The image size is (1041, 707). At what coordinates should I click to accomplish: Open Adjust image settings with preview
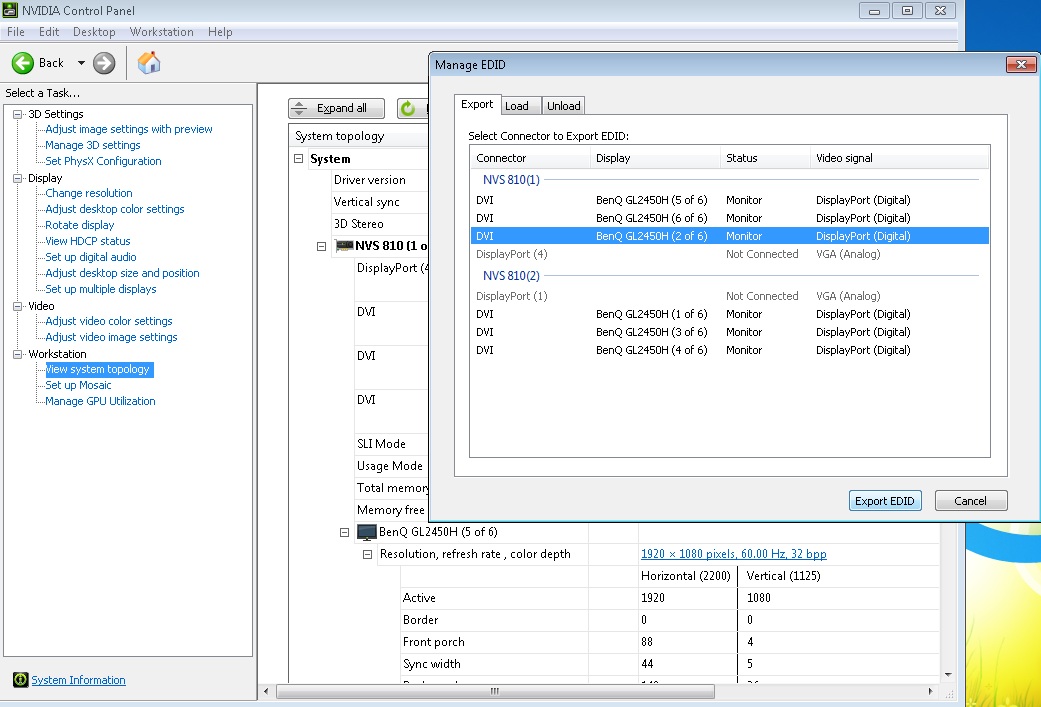tap(129, 129)
